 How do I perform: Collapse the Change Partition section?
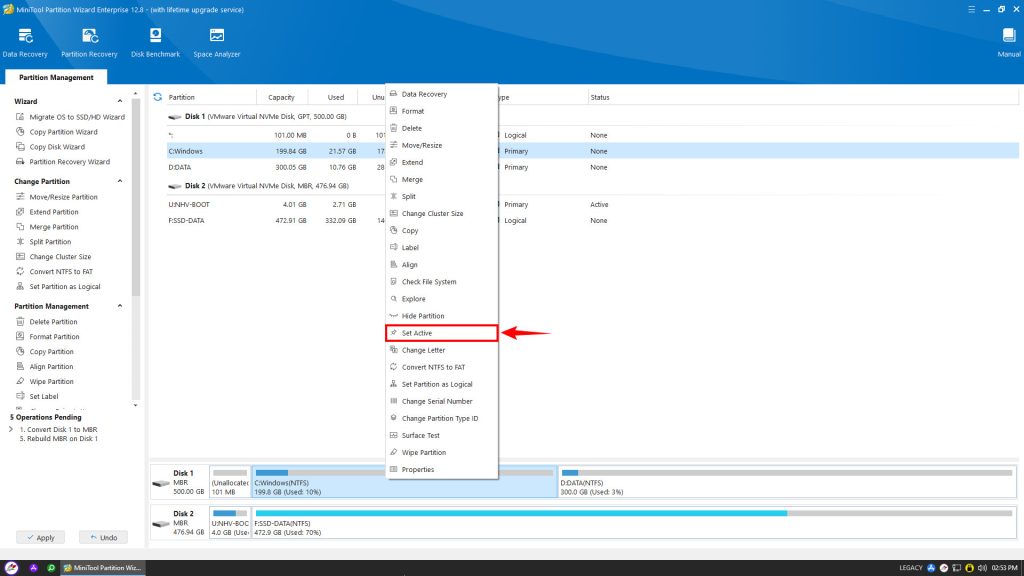pos(120,181)
